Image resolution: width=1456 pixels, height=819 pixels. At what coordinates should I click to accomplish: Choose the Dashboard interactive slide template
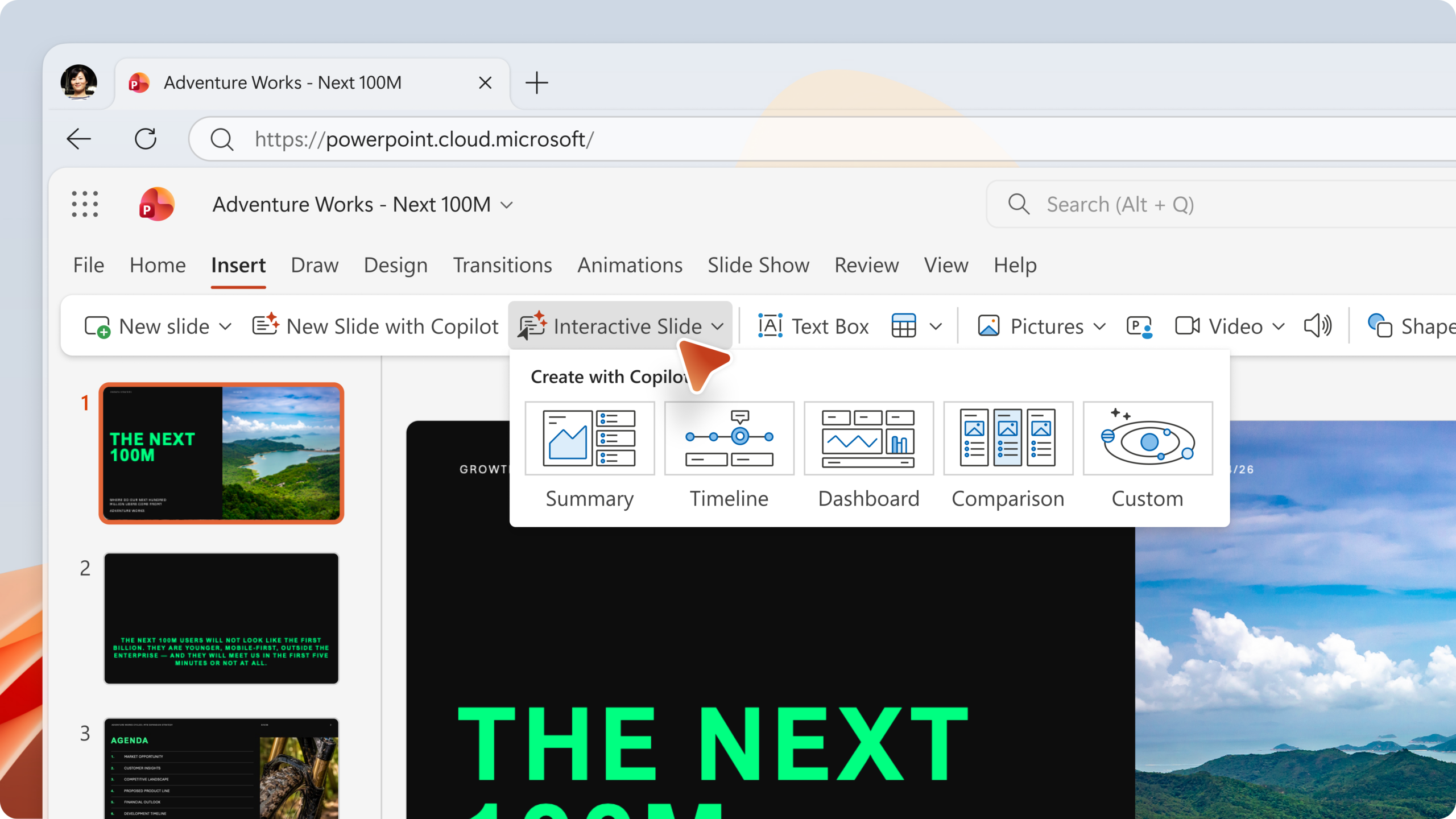[x=868, y=438]
